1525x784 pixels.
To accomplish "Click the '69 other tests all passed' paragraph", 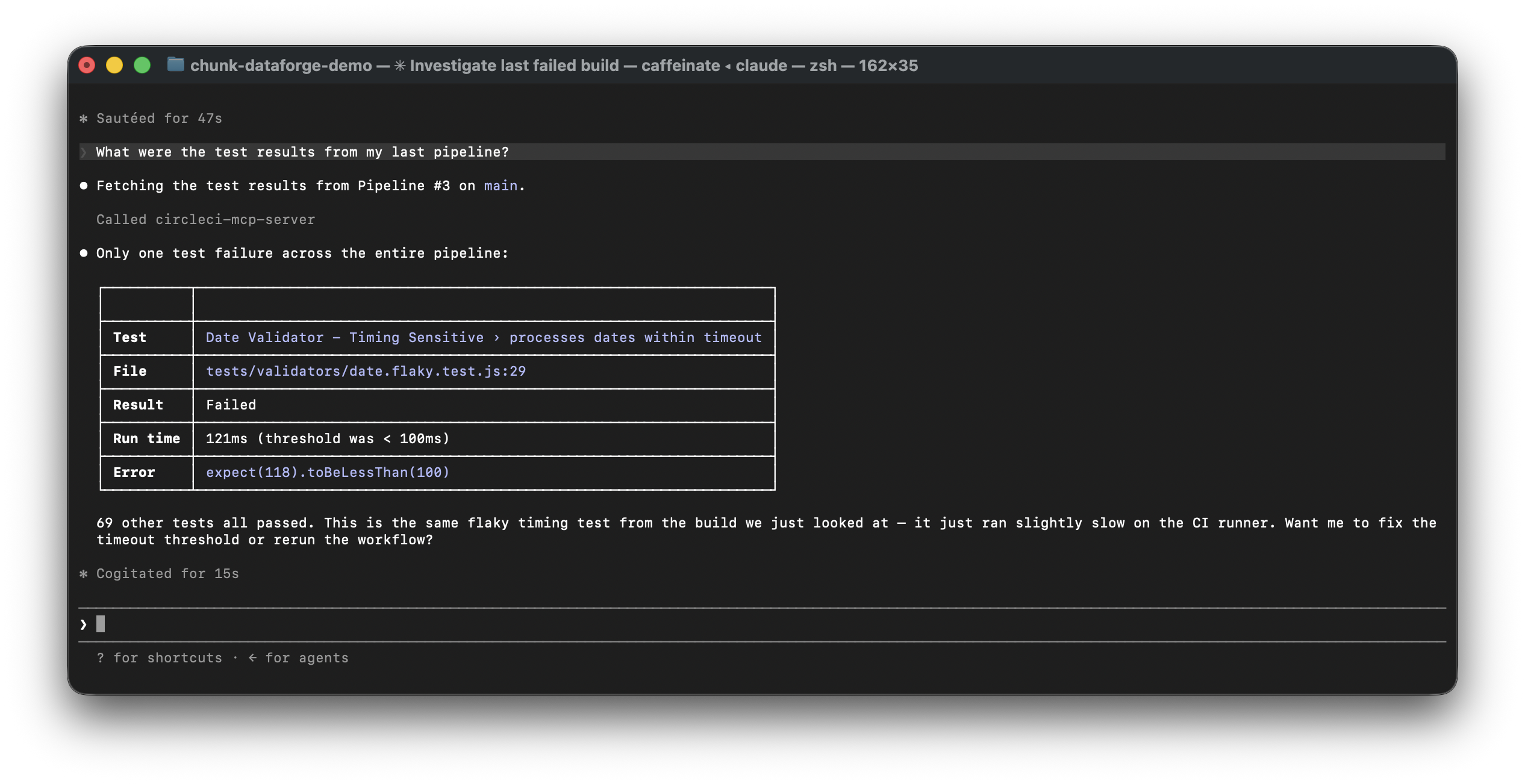I will point(766,532).
